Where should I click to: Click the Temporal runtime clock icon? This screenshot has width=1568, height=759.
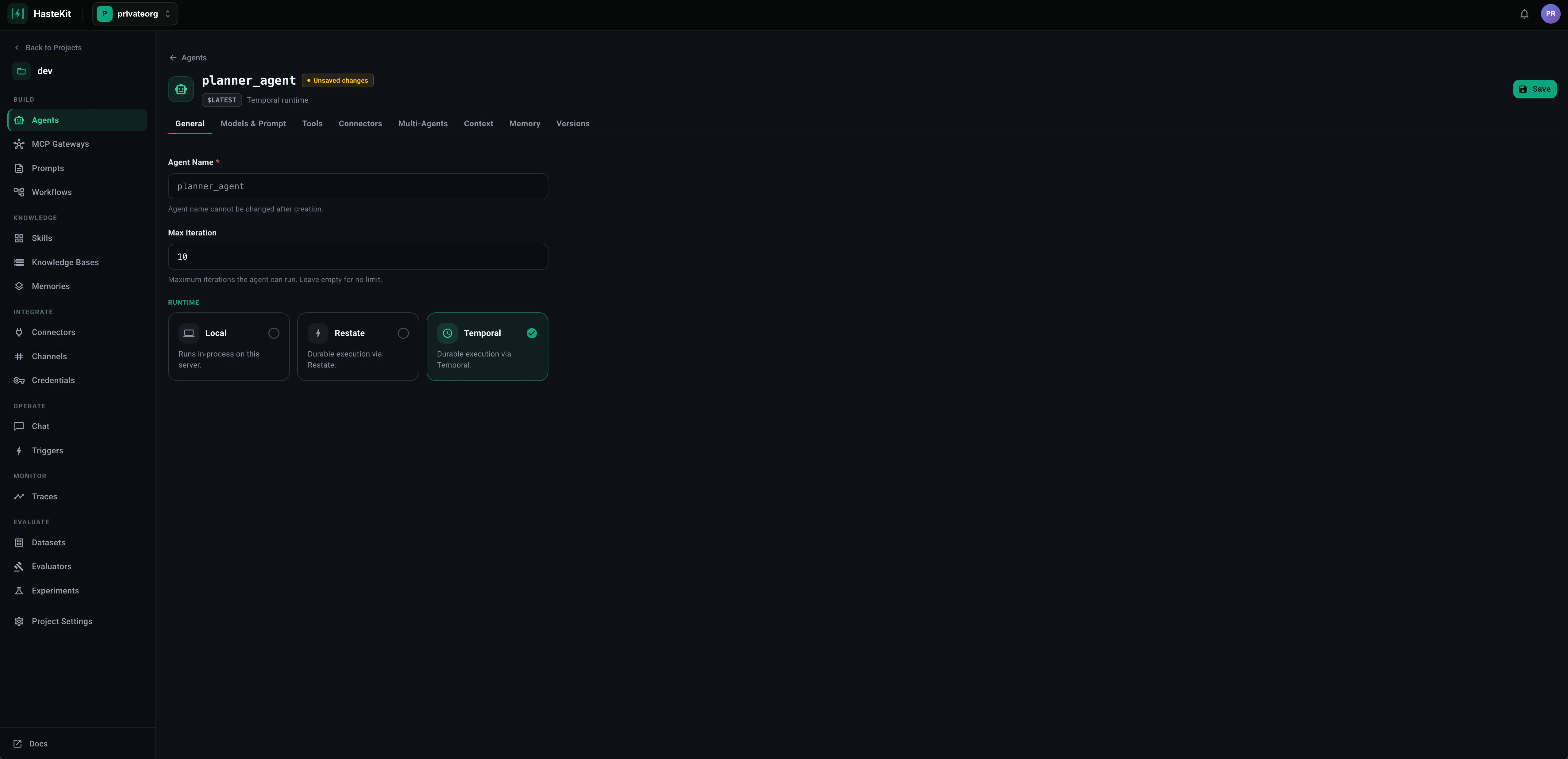(448, 333)
